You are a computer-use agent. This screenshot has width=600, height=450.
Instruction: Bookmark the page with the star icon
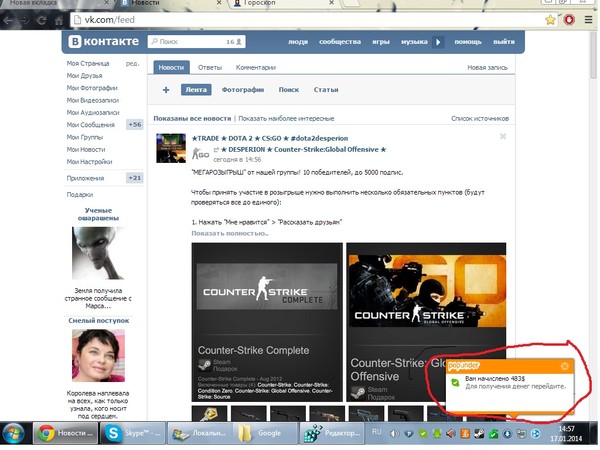point(550,20)
